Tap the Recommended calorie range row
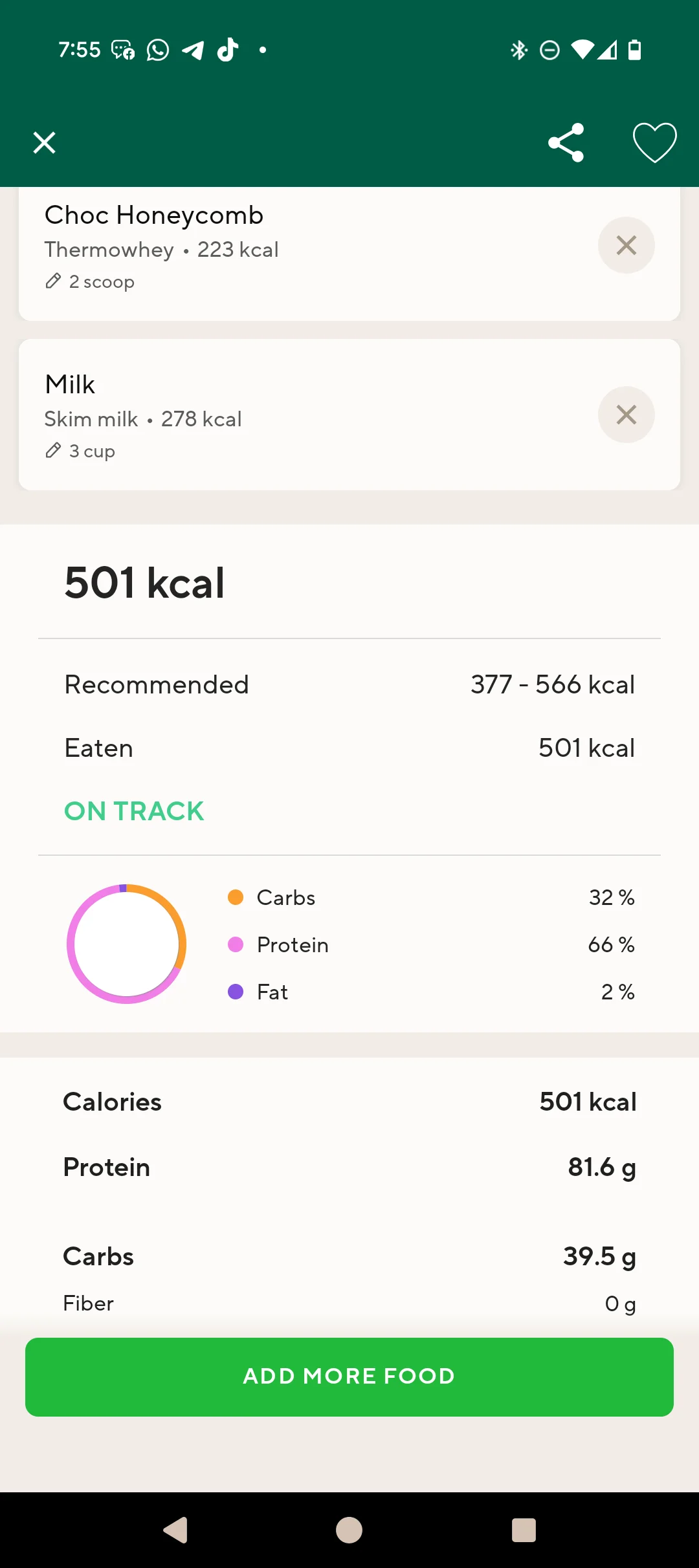 pyautogui.click(x=349, y=684)
